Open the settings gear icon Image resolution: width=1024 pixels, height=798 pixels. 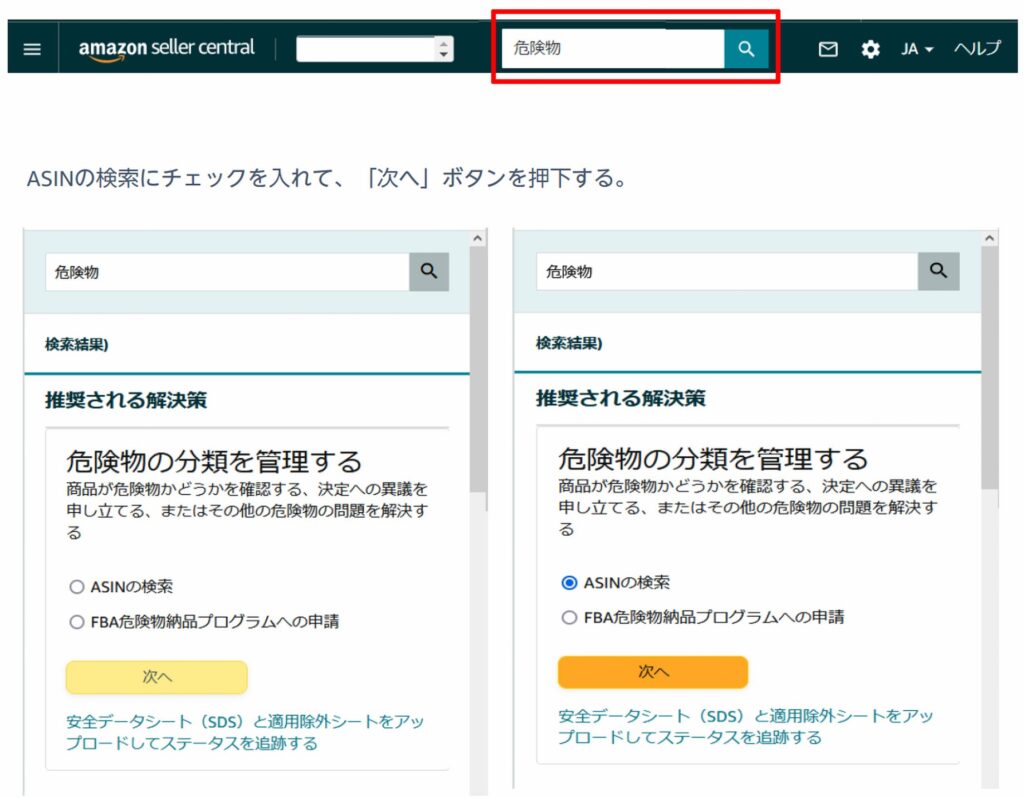click(x=871, y=49)
